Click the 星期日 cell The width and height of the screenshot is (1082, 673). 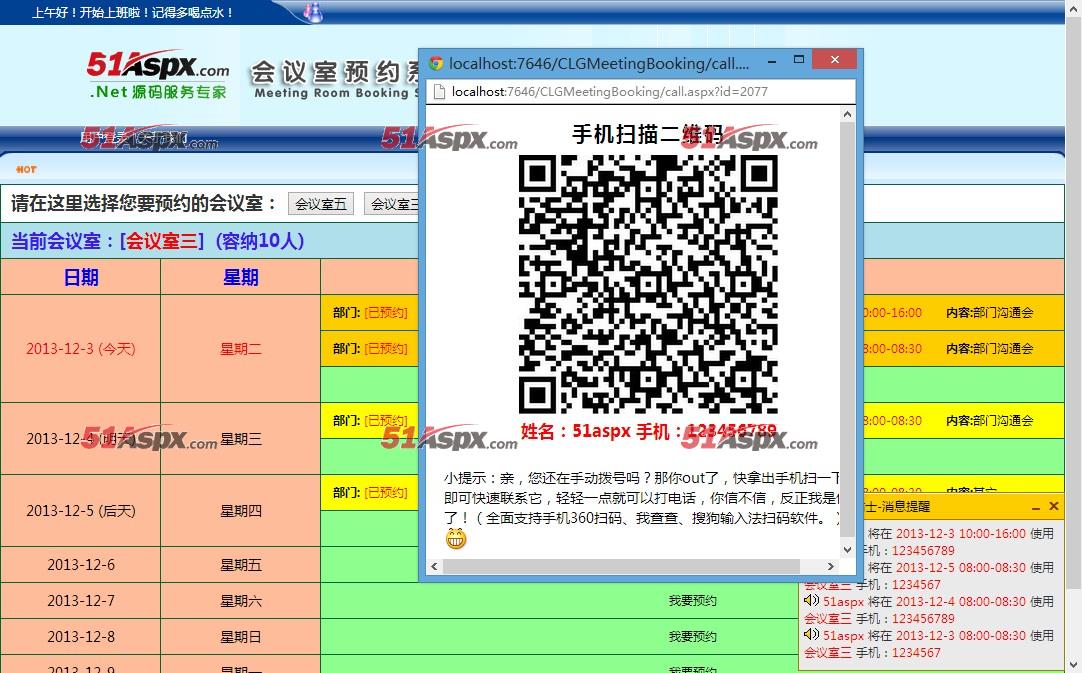[240, 636]
